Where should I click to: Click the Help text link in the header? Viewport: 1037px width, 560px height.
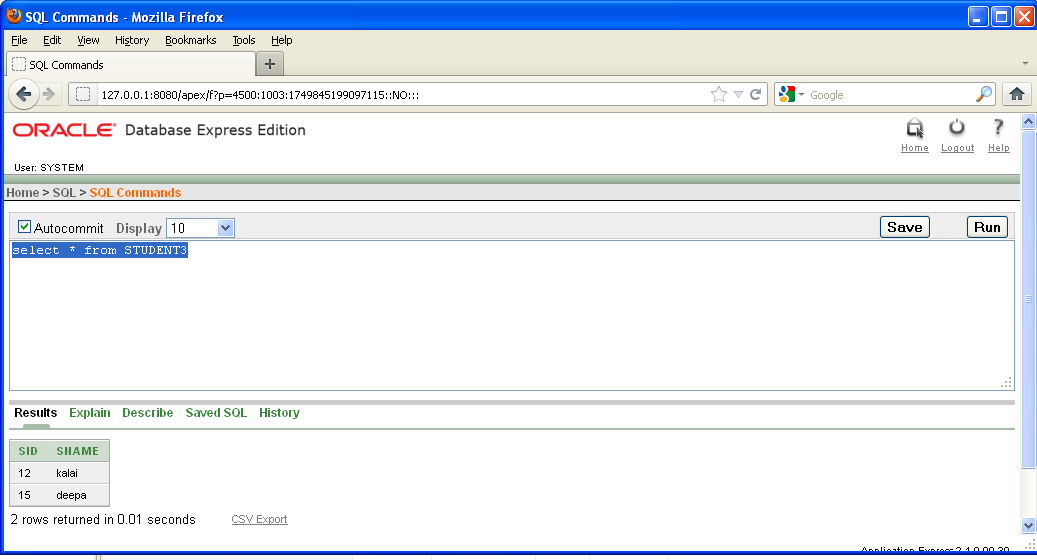[999, 147]
